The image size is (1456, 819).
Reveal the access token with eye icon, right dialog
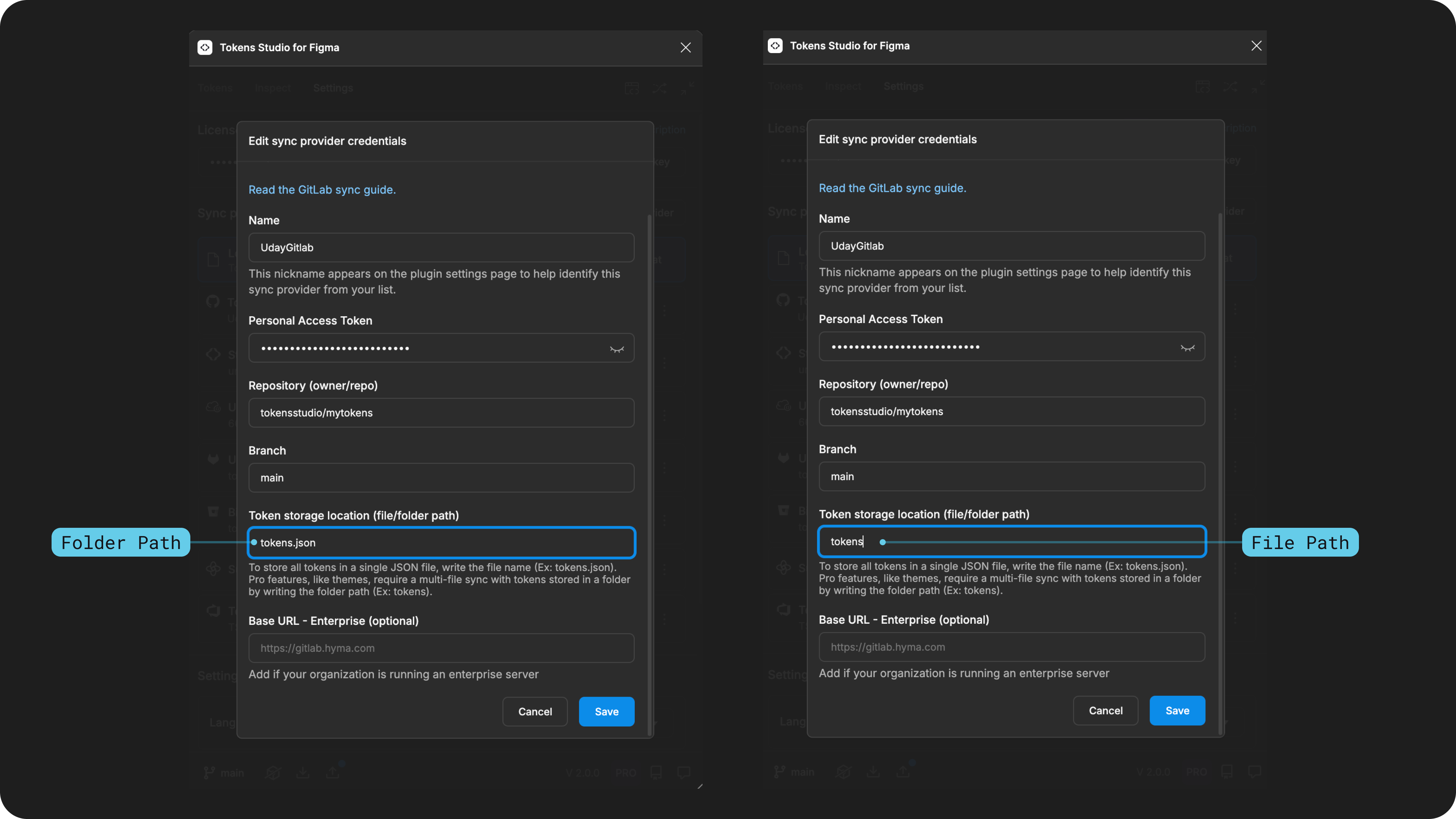tap(1188, 347)
